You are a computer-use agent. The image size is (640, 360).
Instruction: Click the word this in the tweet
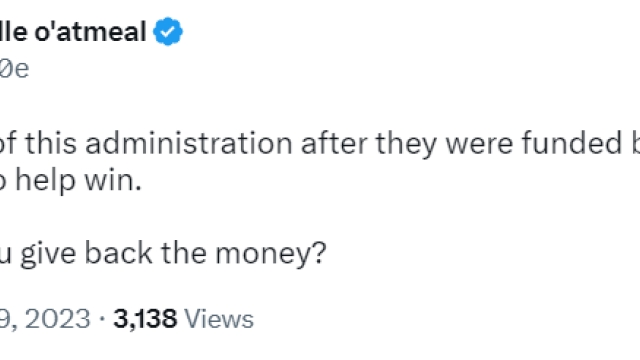[x=51, y=143]
